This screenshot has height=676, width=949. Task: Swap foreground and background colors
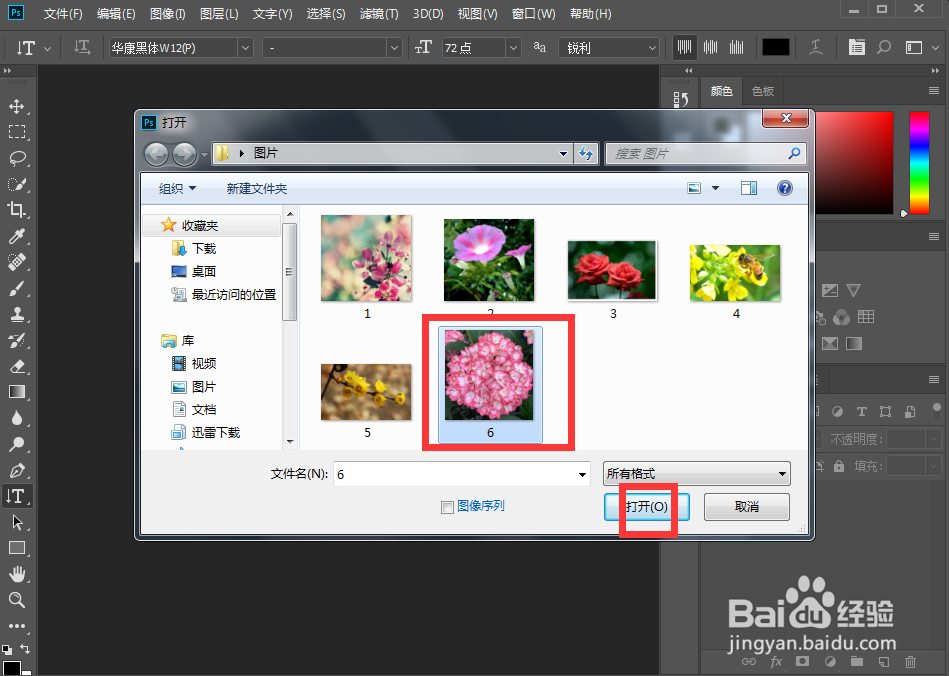click(x=25, y=649)
